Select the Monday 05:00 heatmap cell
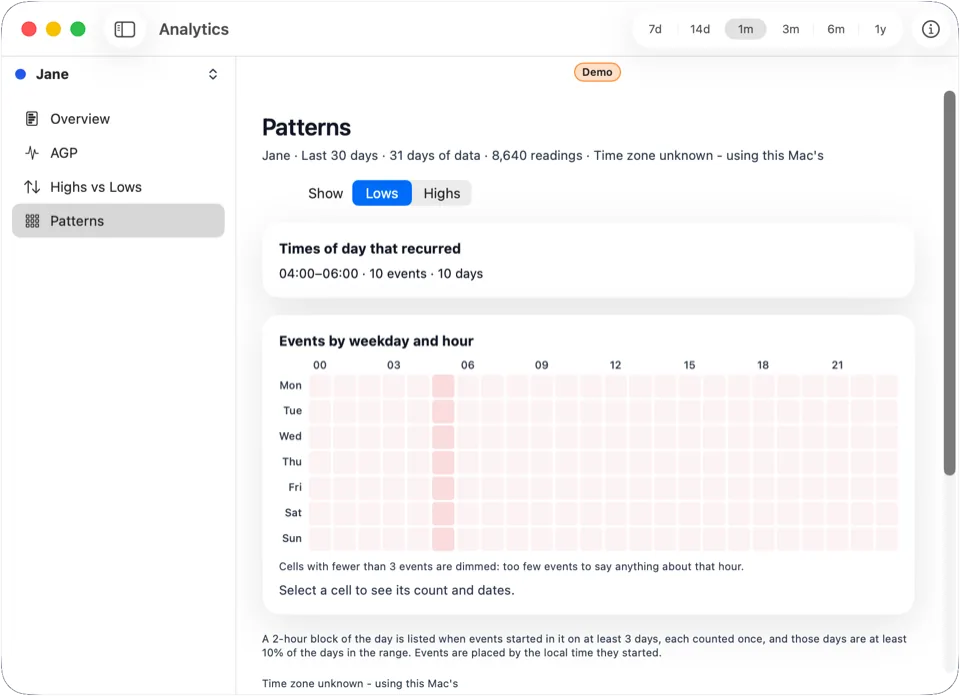Image resolution: width=960 pixels, height=696 pixels. [443, 386]
